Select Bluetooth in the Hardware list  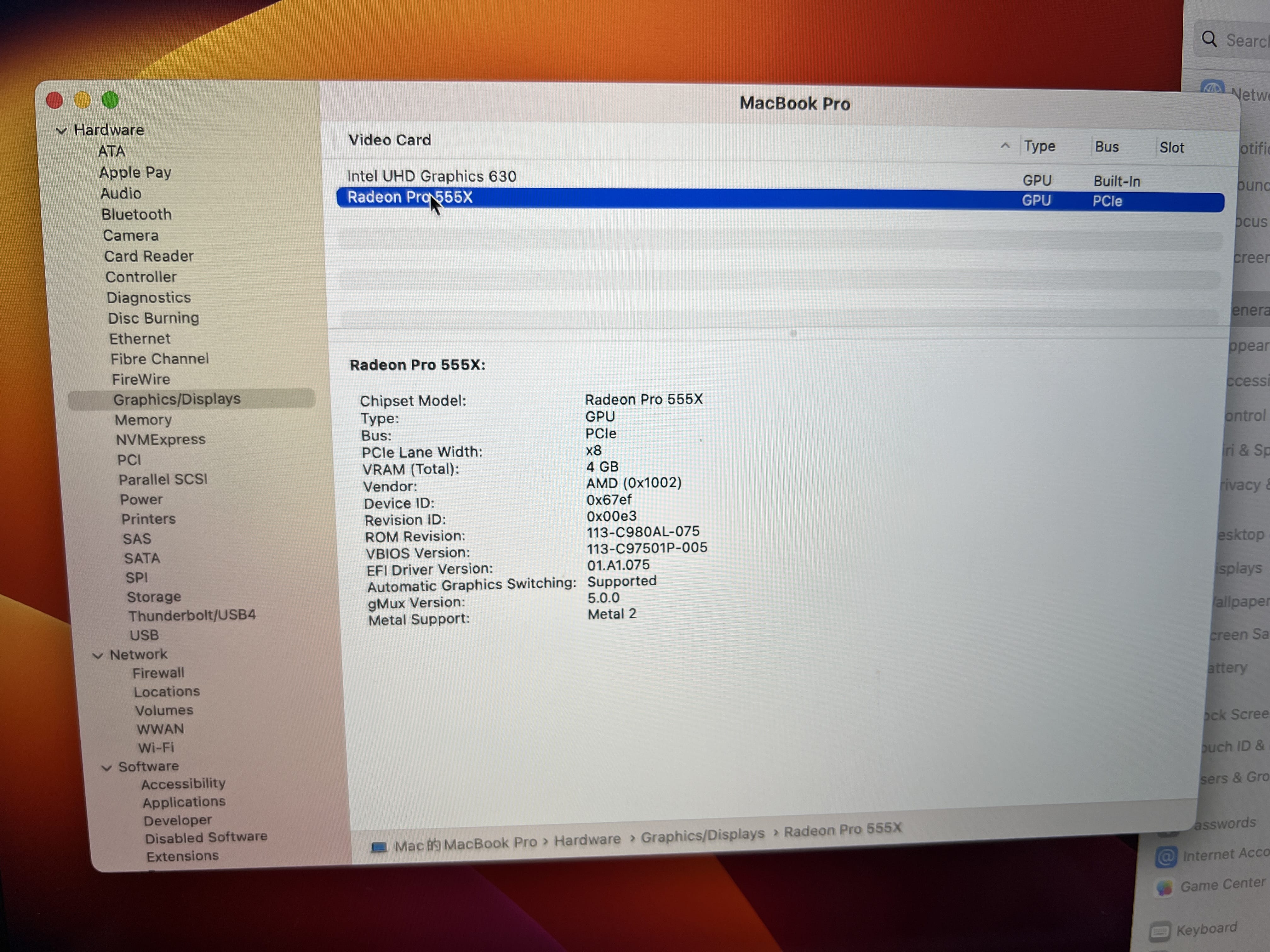point(137,215)
